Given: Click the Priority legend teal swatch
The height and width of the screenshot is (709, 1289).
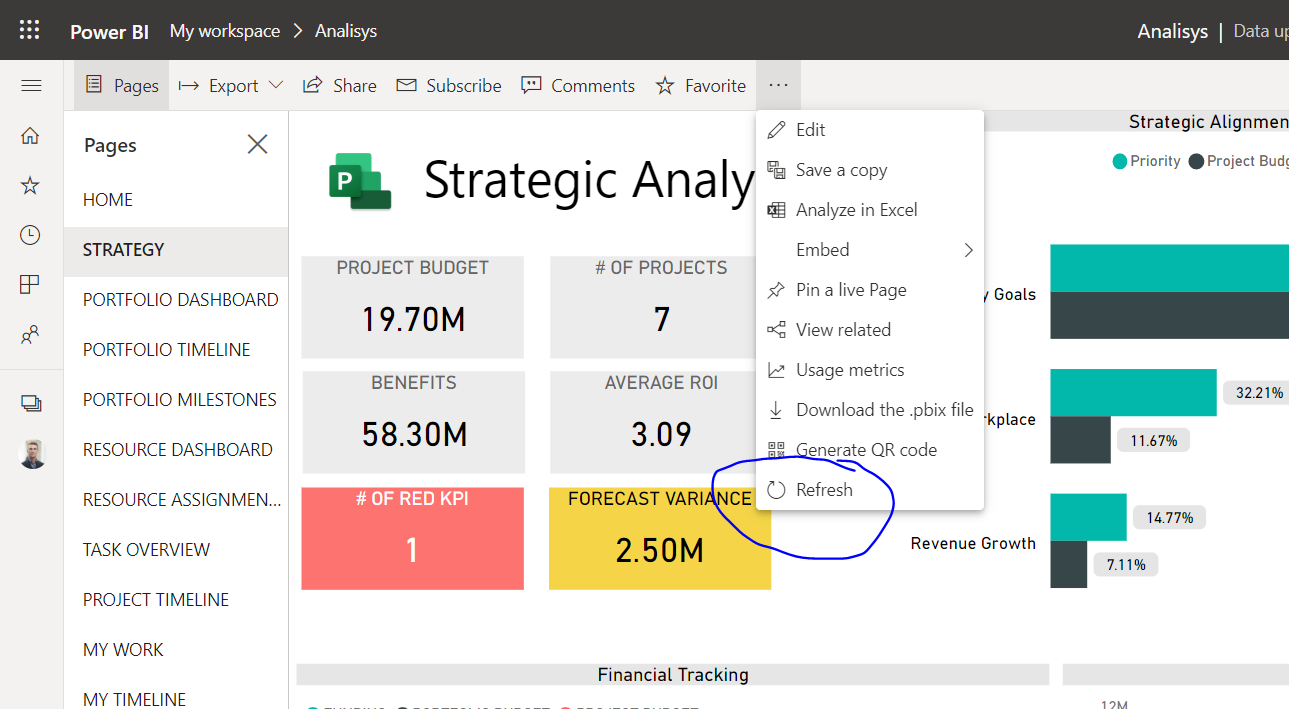Looking at the screenshot, I should (1120, 161).
